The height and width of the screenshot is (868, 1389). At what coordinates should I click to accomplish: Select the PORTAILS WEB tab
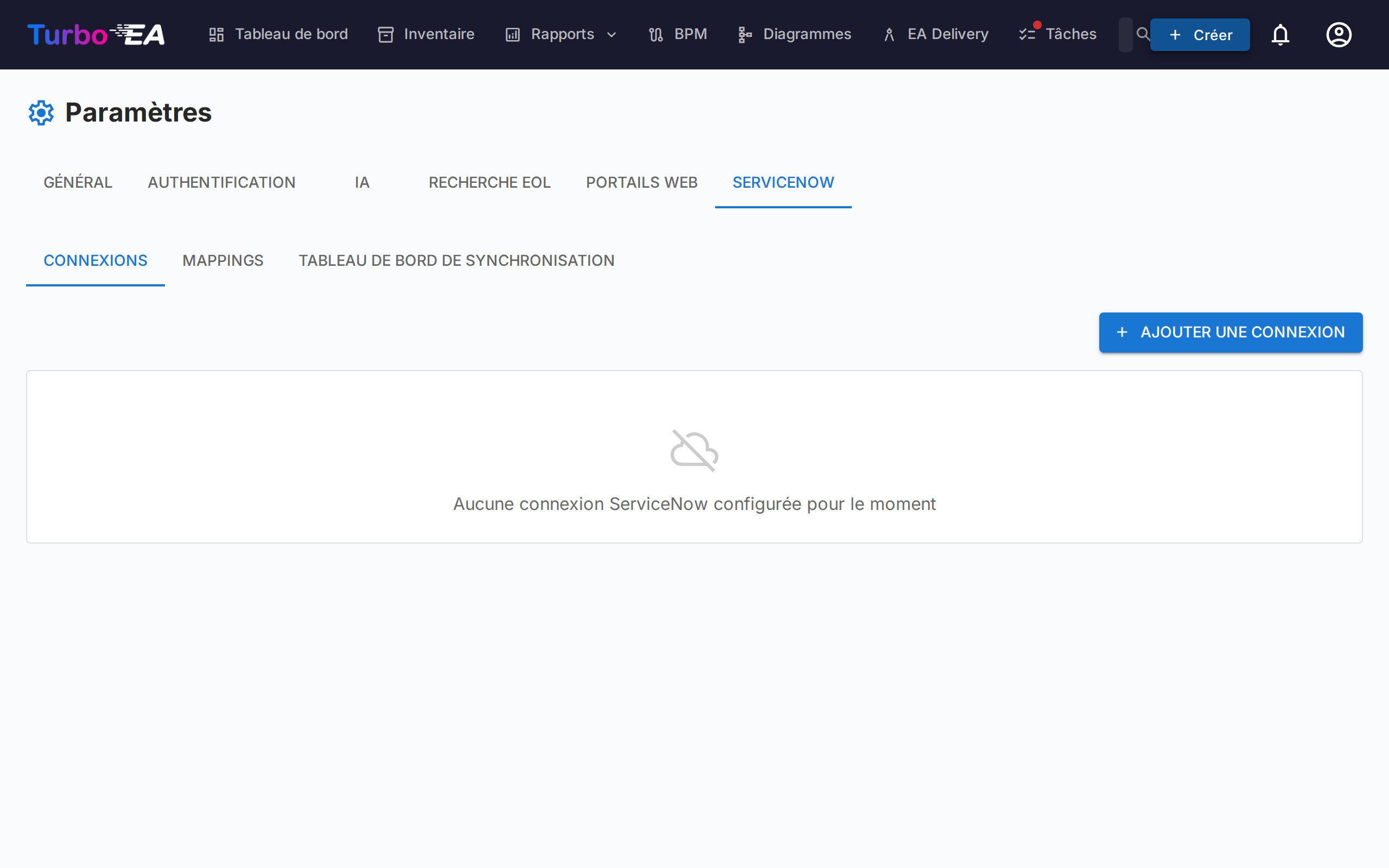[x=642, y=182]
